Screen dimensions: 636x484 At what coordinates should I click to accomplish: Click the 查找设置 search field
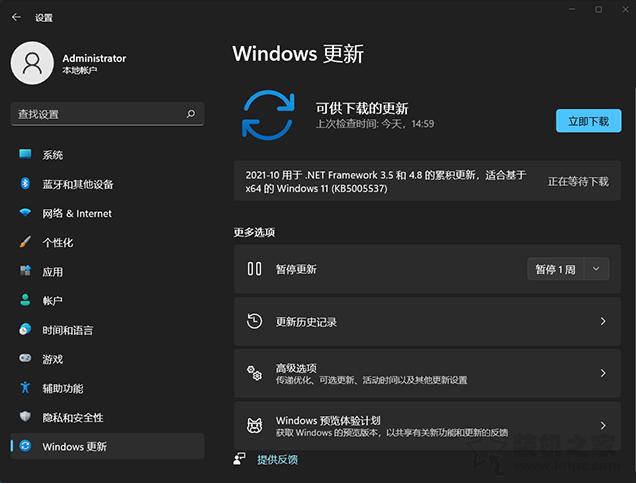coord(107,114)
